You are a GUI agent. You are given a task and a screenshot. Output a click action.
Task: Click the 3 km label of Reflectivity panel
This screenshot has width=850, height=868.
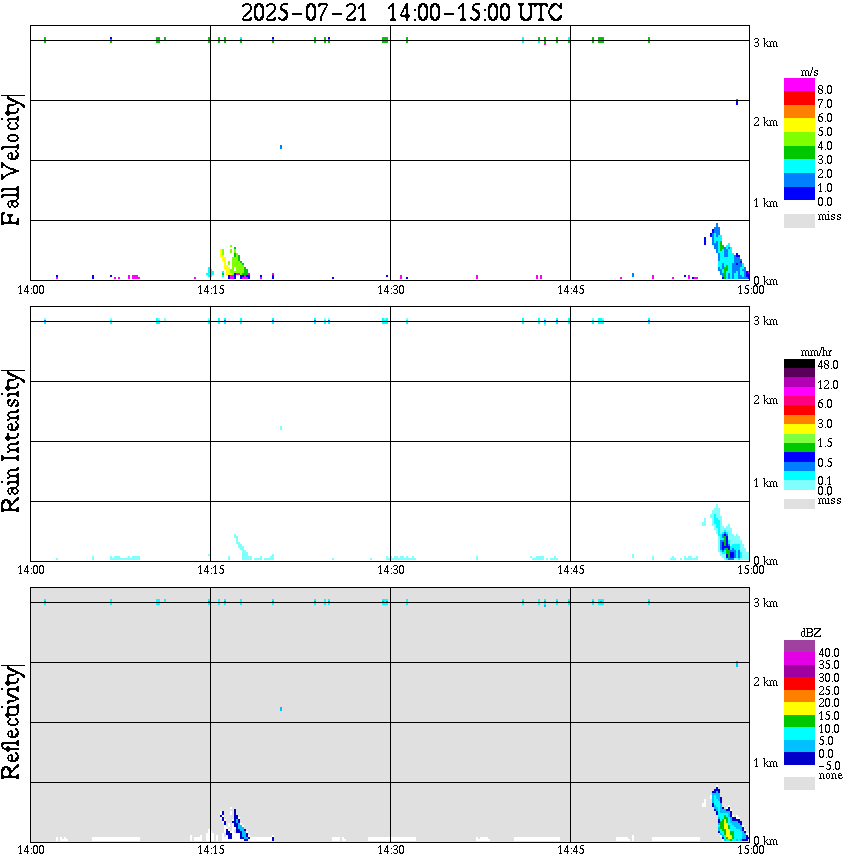765,603
